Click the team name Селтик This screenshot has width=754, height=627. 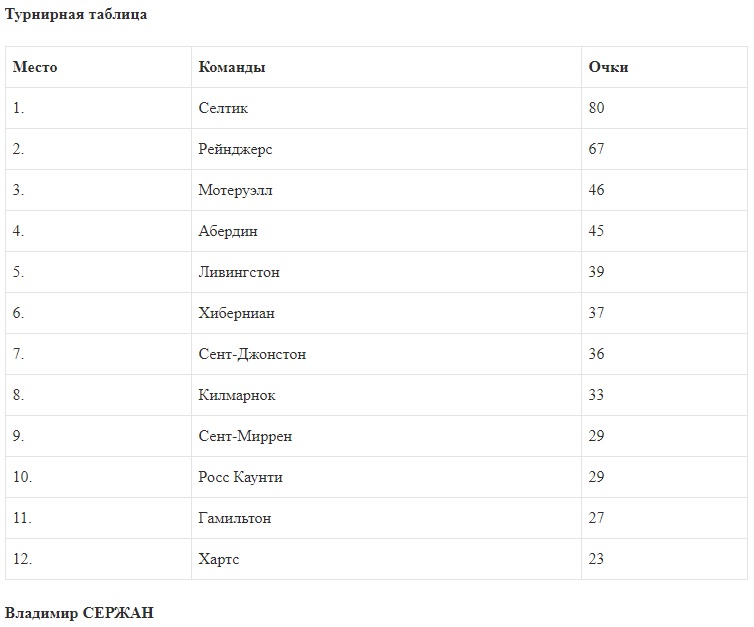click(223, 108)
